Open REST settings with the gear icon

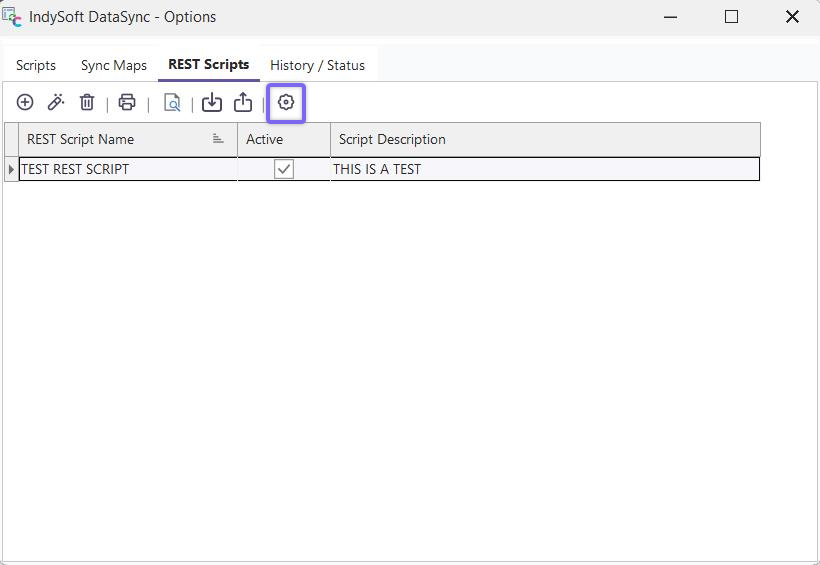tap(286, 102)
